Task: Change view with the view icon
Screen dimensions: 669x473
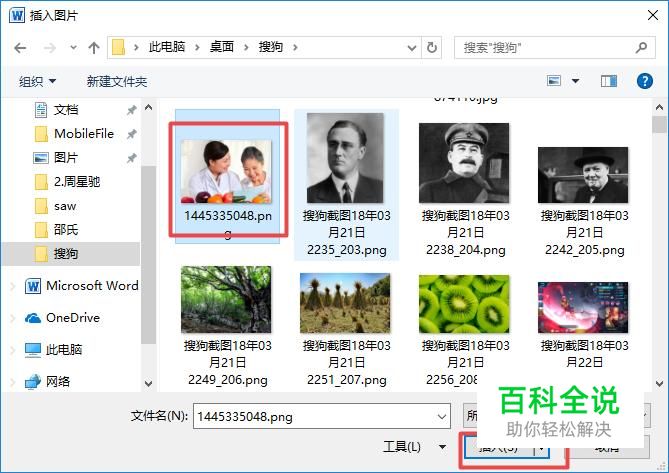Action: pyautogui.click(x=554, y=81)
